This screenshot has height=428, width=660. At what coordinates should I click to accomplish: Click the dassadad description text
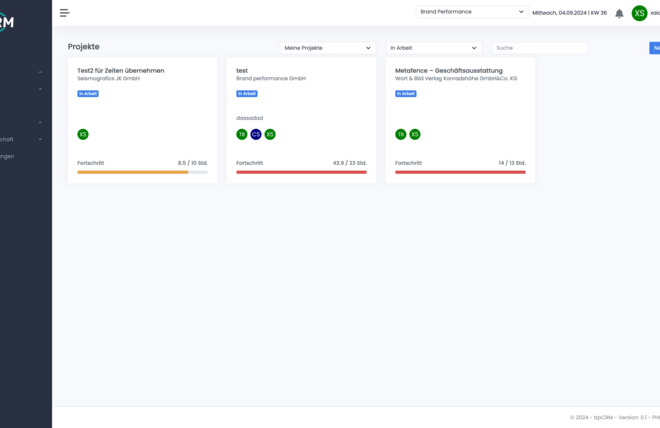pyautogui.click(x=250, y=118)
